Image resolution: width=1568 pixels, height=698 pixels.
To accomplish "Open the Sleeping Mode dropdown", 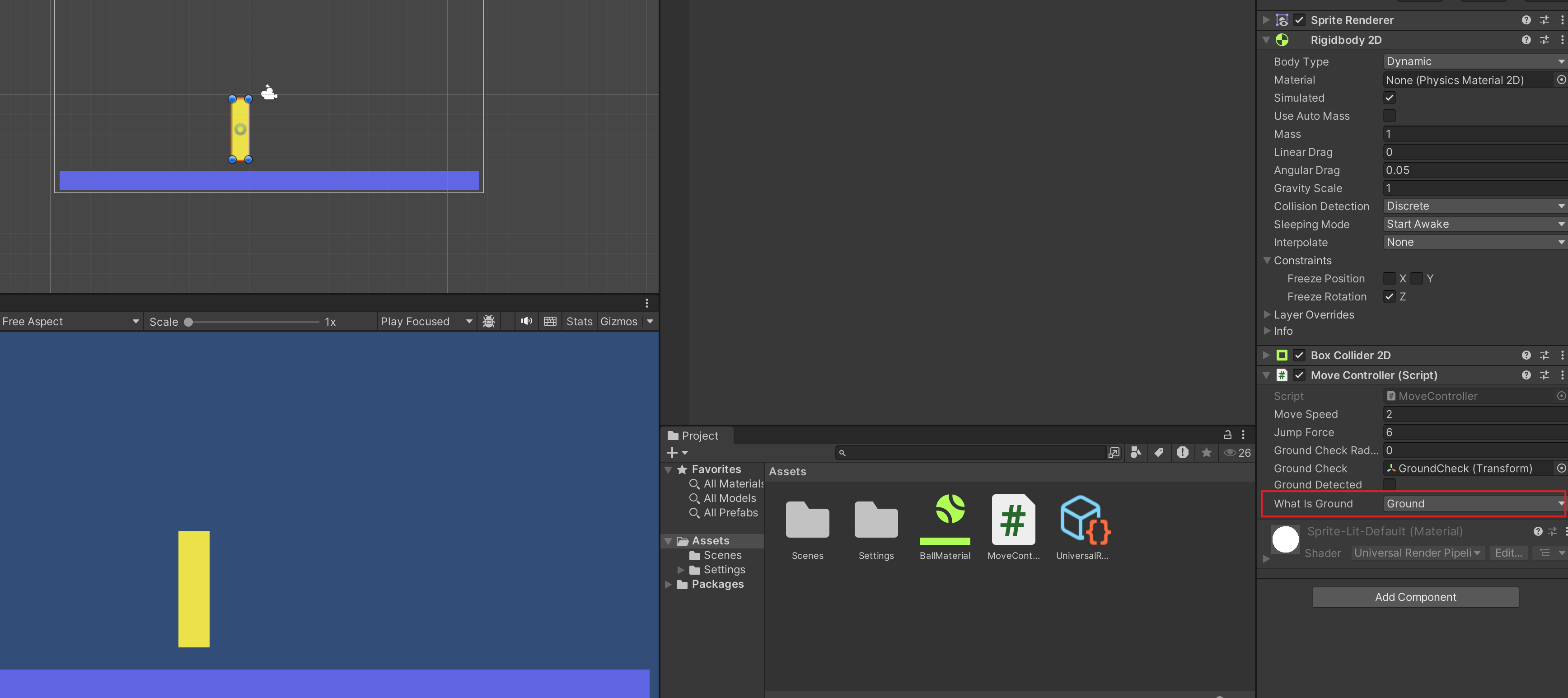I will tap(1475, 225).
